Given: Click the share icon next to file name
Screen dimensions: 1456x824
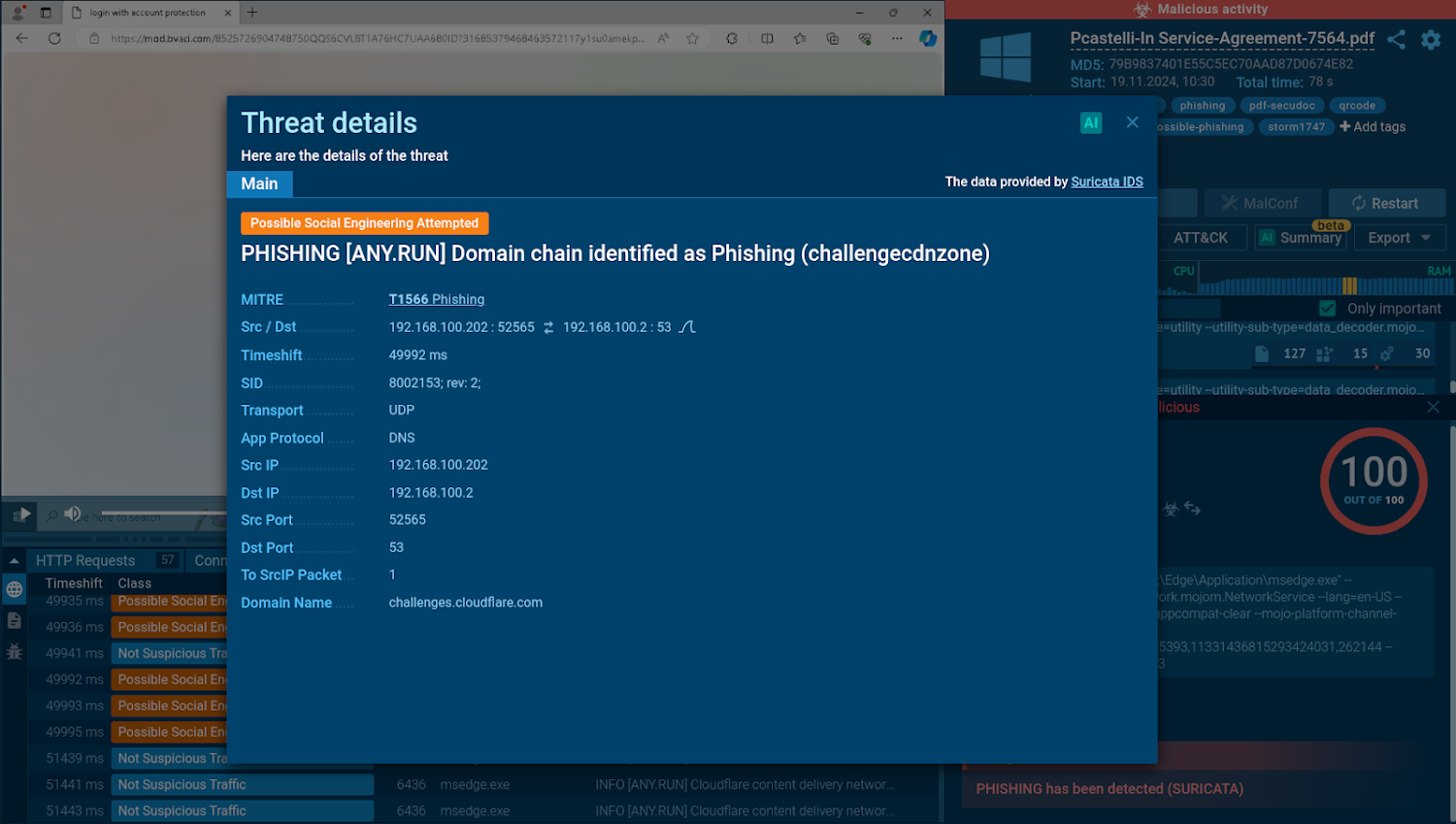Looking at the screenshot, I should tap(1396, 39).
